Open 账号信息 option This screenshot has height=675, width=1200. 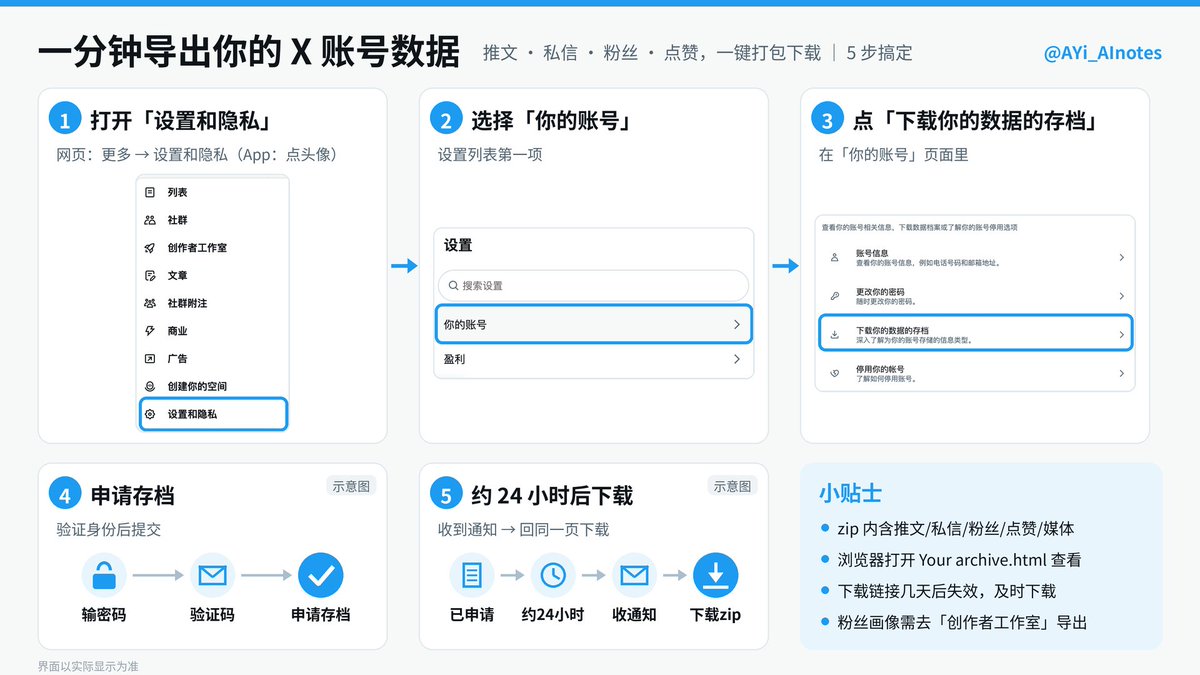coord(975,257)
